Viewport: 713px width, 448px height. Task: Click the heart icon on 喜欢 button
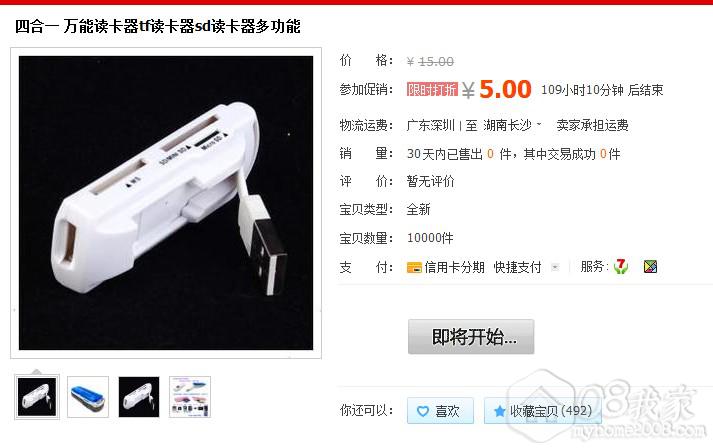pos(423,411)
